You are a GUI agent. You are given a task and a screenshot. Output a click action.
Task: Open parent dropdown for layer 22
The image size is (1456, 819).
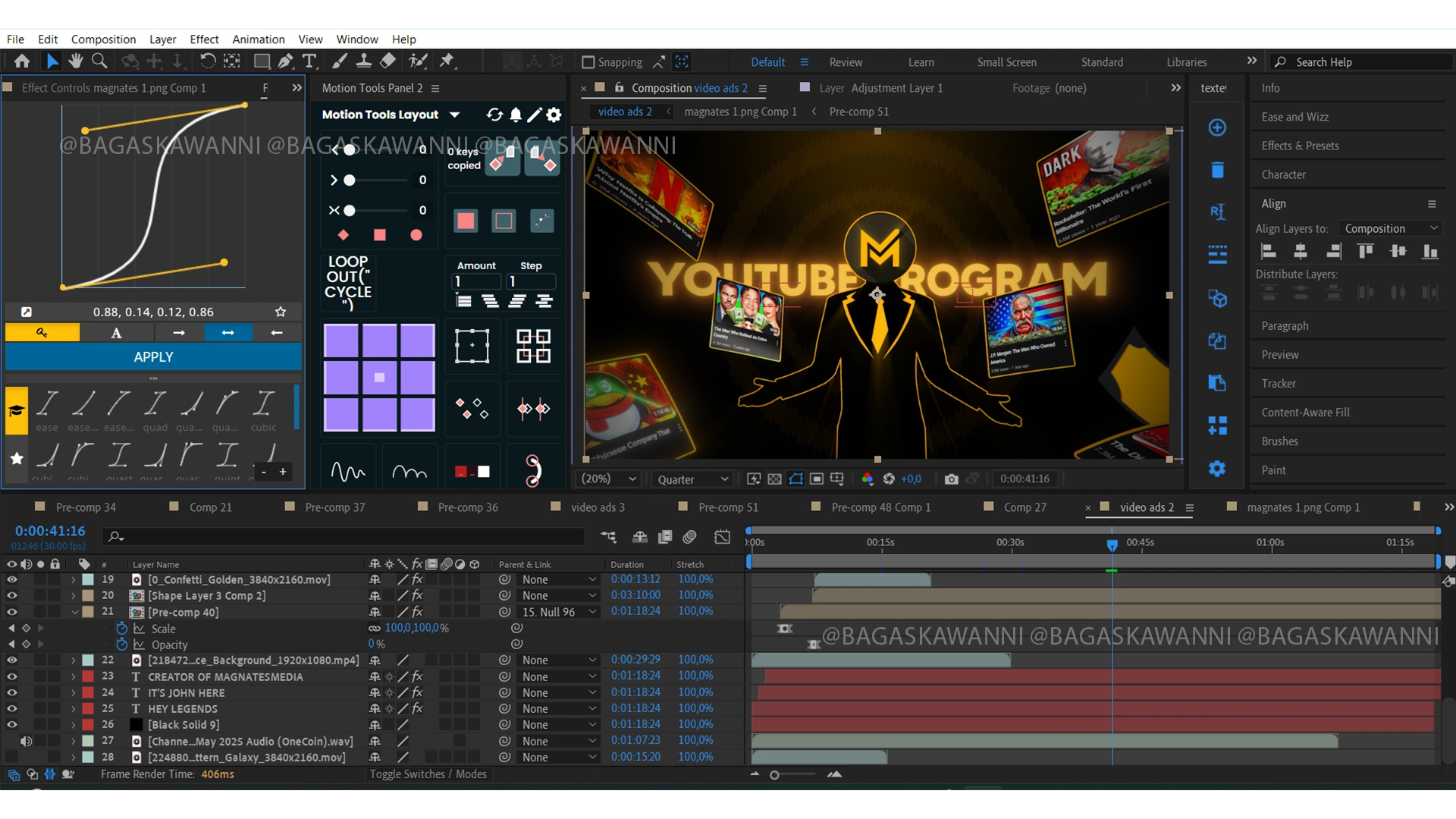tap(559, 661)
